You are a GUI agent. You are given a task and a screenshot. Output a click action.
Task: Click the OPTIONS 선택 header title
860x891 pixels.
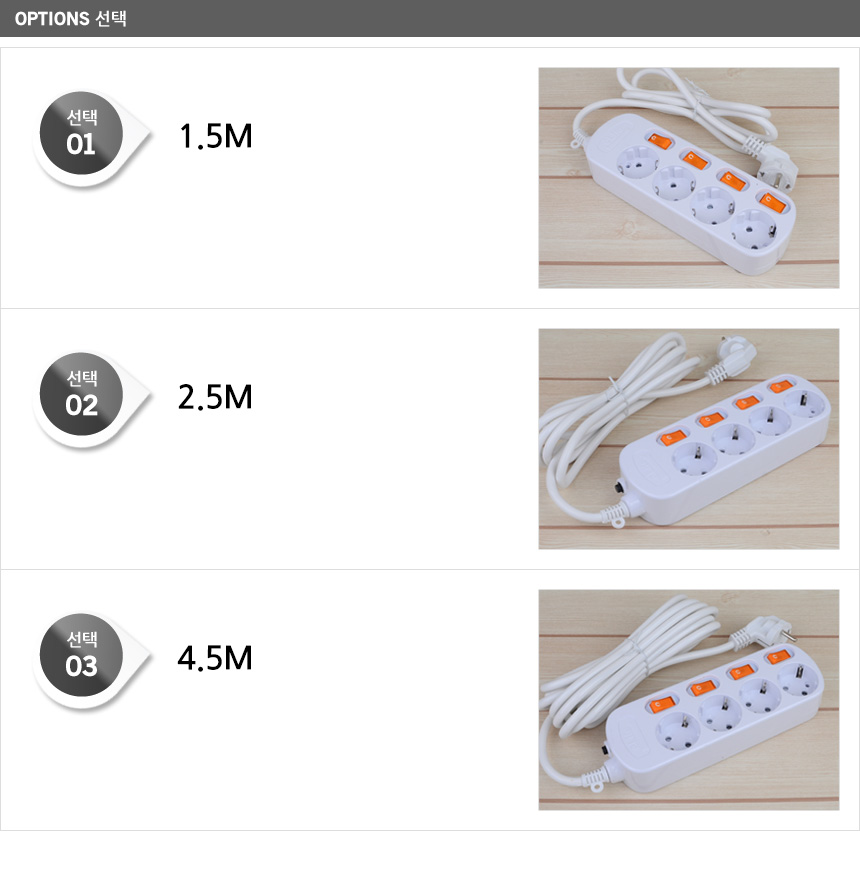(71, 19)
